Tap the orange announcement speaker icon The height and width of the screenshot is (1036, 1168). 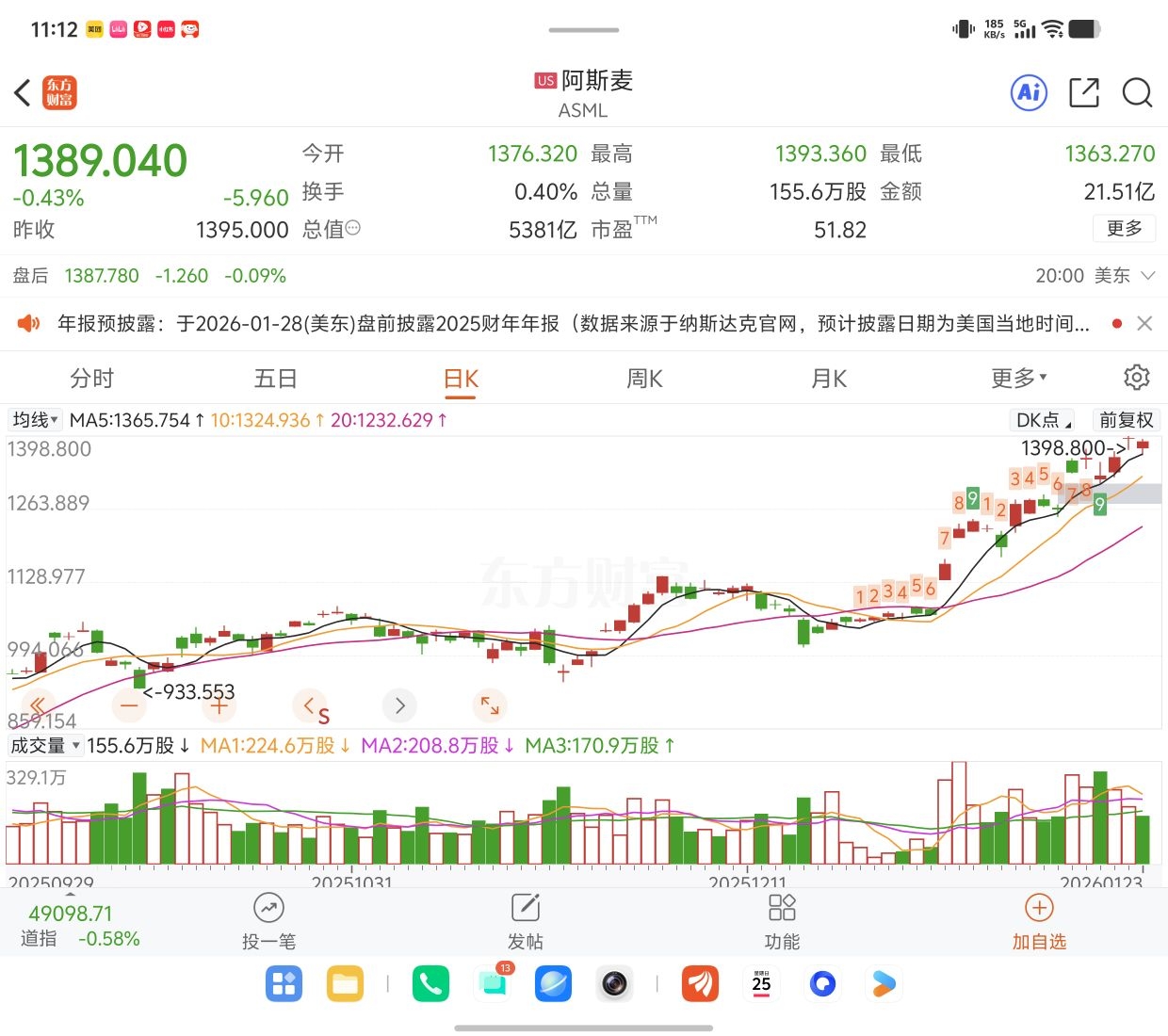(x=29, y=324)
